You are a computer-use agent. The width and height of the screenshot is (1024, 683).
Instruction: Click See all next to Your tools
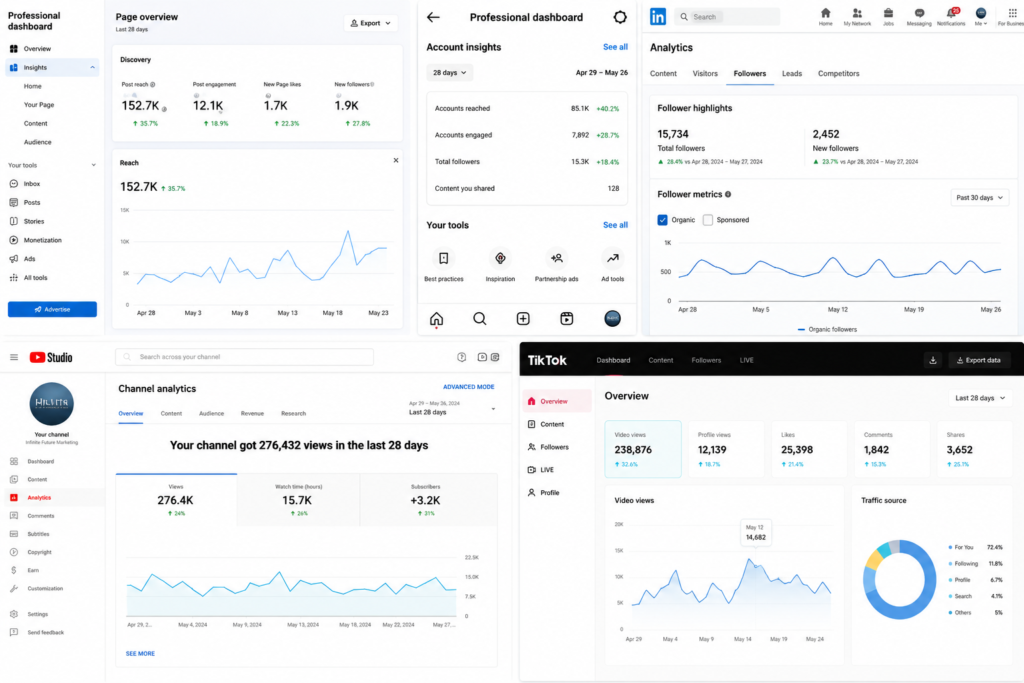pos(615,225)
